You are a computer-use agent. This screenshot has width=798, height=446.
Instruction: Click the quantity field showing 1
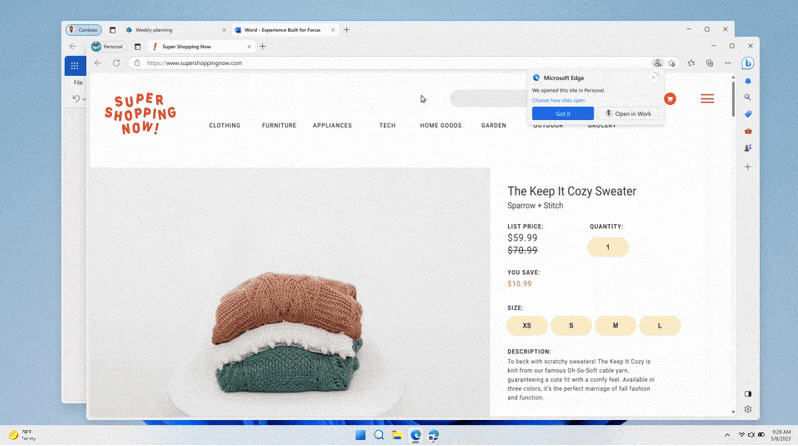(608, 247)
